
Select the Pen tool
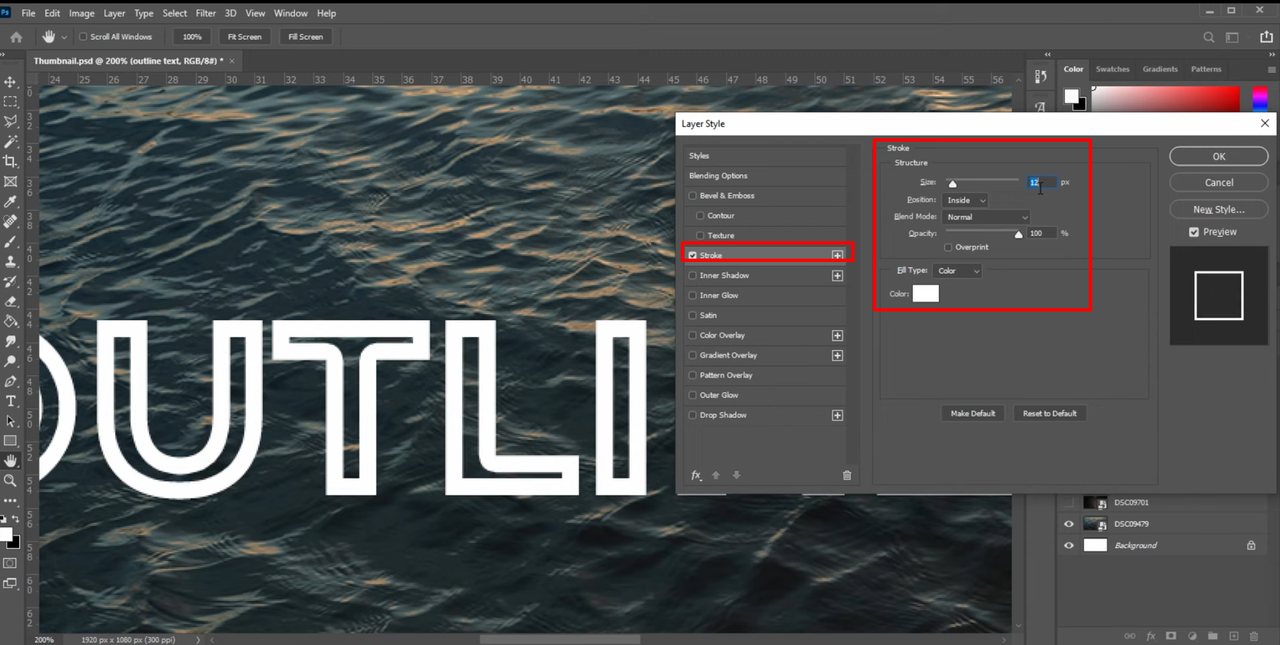pyautogui.click(x=11, y=381)
